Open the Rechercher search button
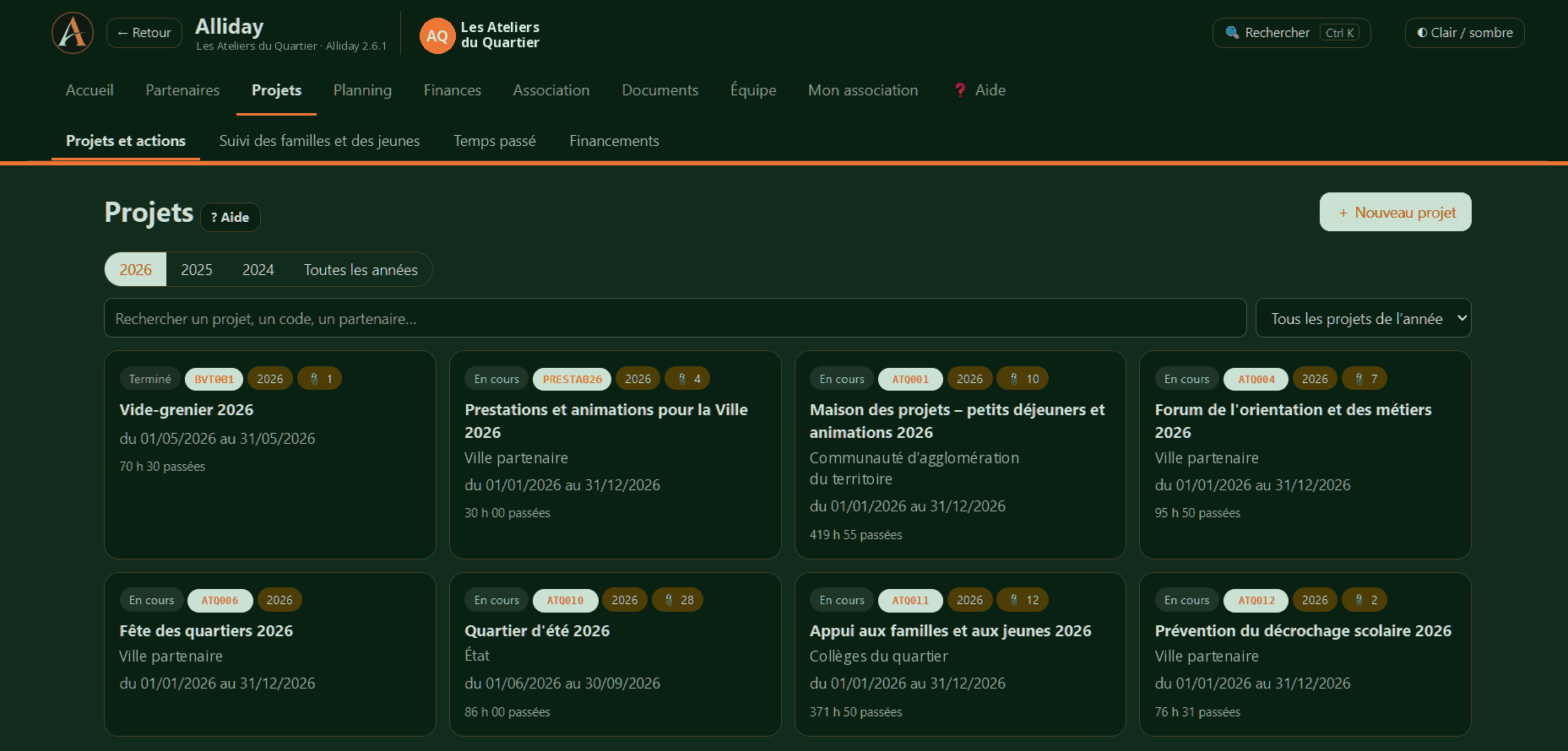 (1291, 33)
